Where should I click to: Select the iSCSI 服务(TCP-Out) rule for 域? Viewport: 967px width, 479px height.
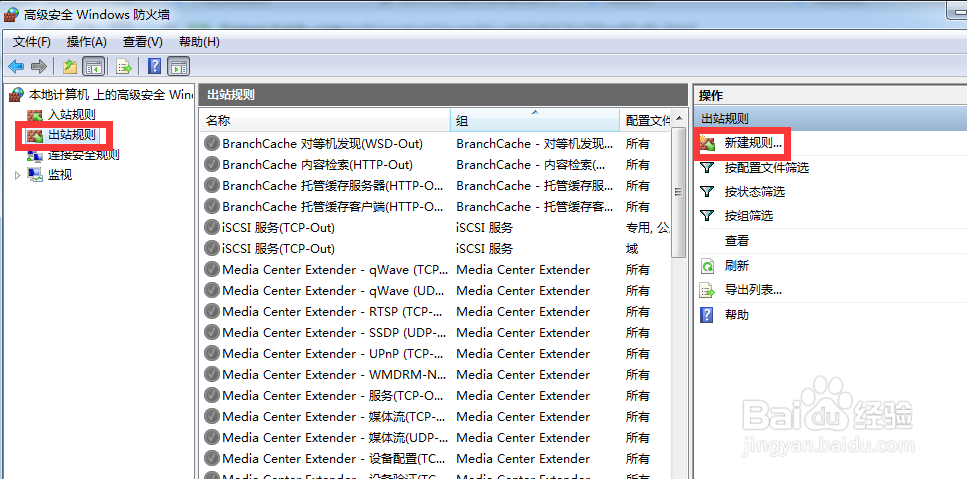[x=278, y=248]
